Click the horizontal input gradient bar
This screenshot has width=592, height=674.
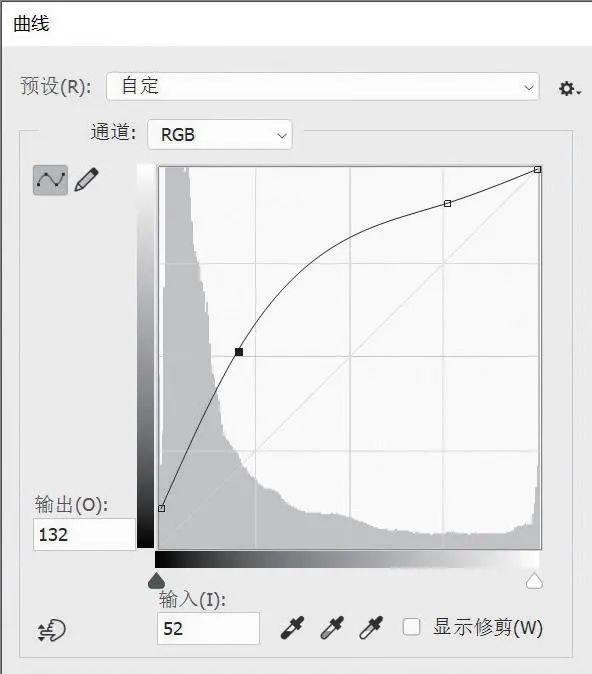click(x=347, y=560)
